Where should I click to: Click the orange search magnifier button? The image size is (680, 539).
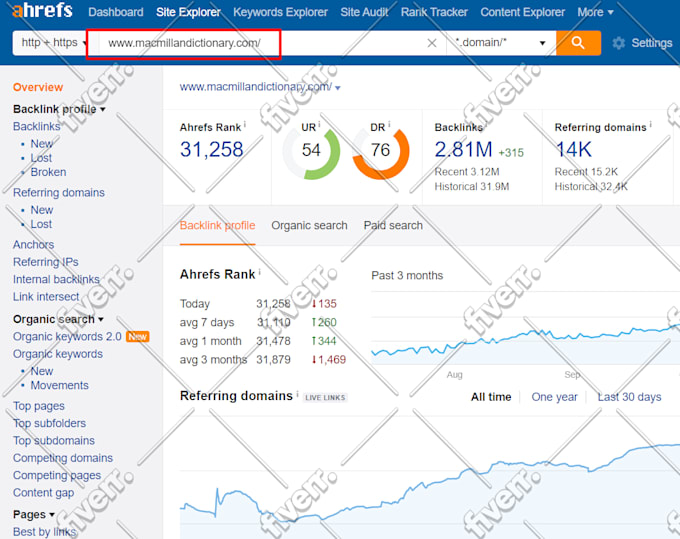pyautogui.click(x=578, y=42)
